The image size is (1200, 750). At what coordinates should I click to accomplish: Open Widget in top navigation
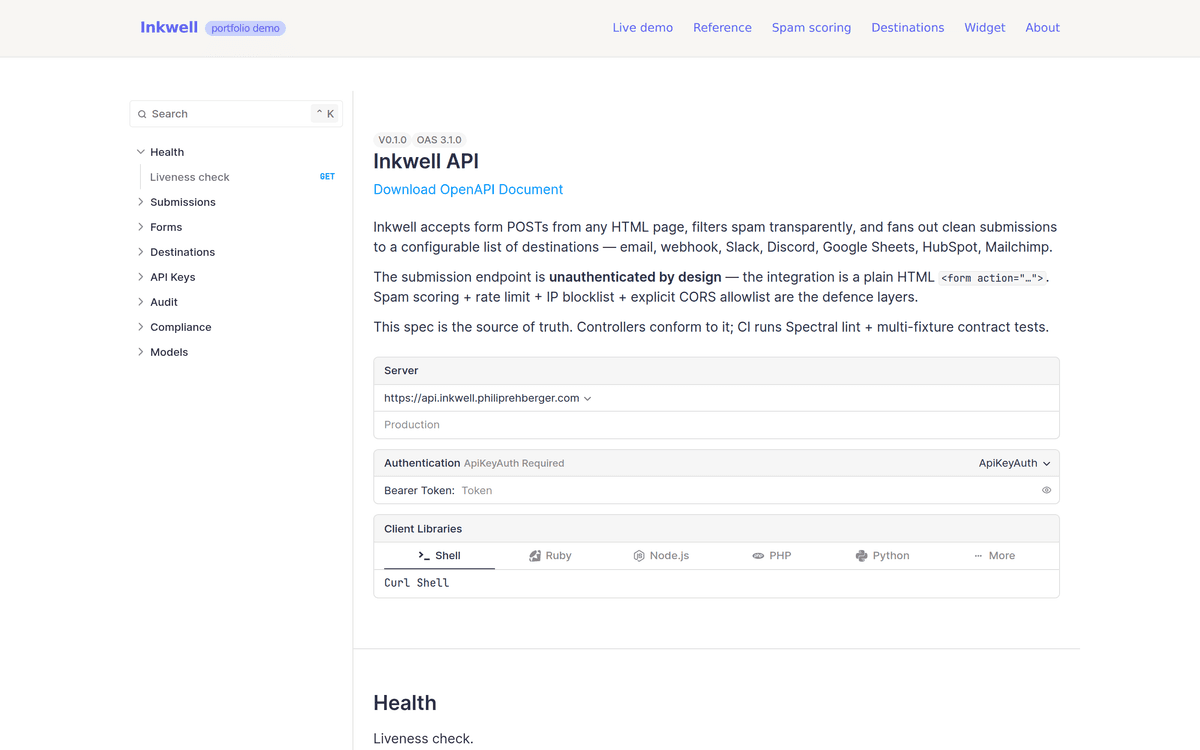pyautogui.click(x=985, y=28)
